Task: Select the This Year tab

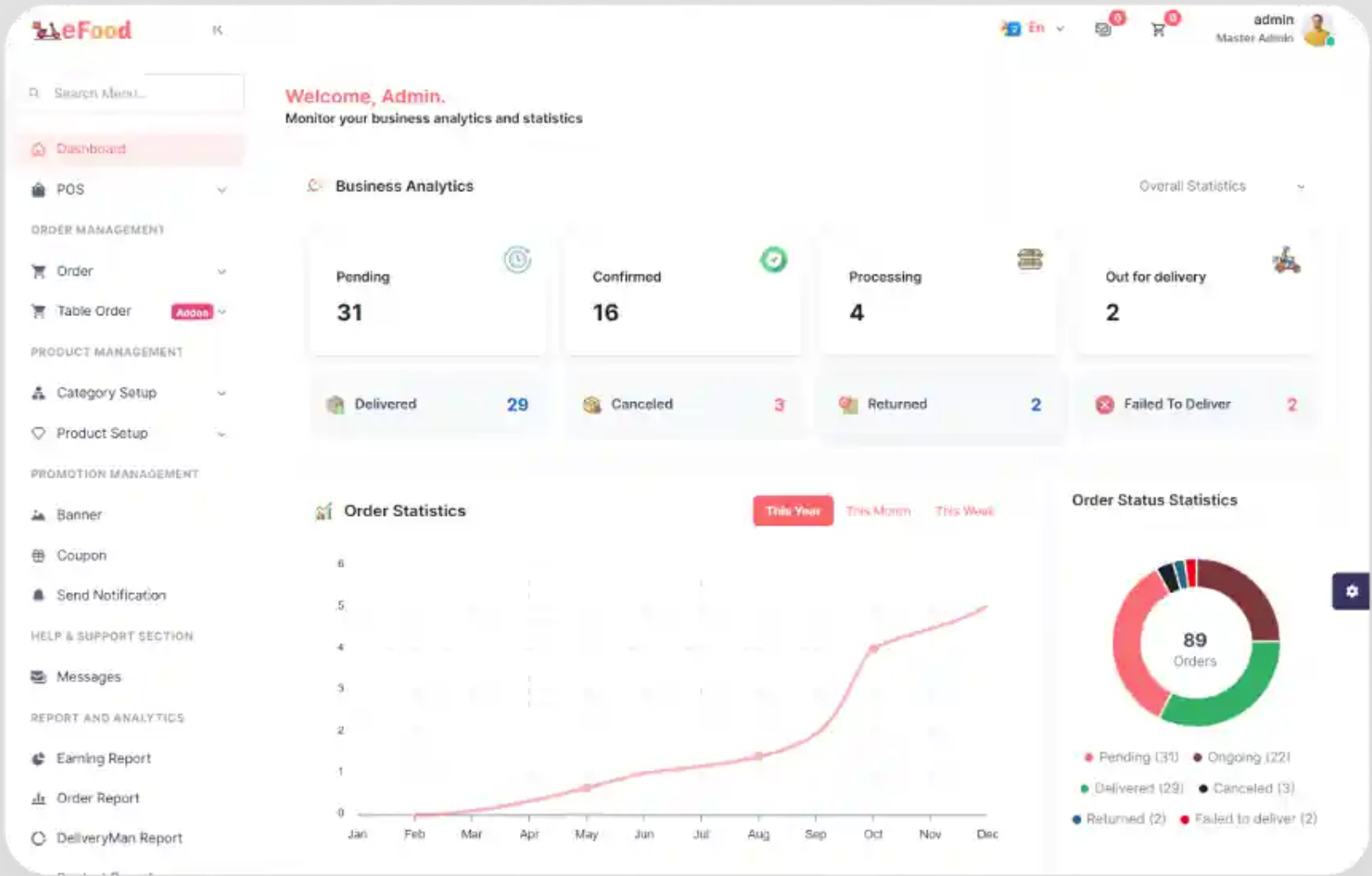Action: pyautogui.click(x=793, y=511)
